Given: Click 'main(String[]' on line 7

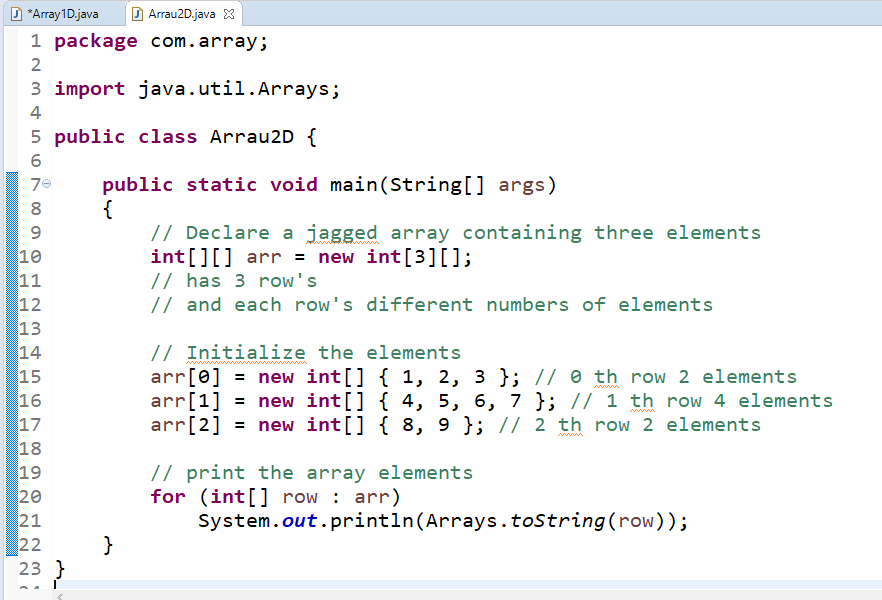Looking at the screenshot, I should [407, 185].
